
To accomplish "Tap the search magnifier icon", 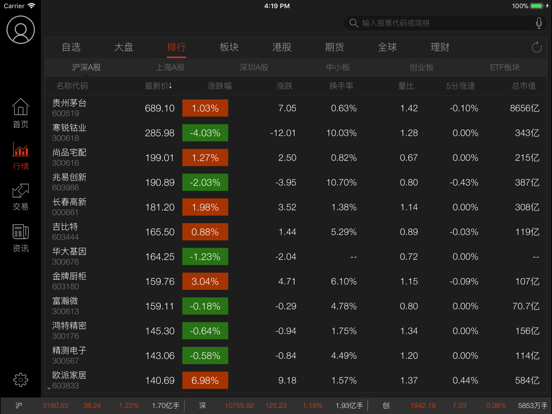I will [x=353, y=23].
